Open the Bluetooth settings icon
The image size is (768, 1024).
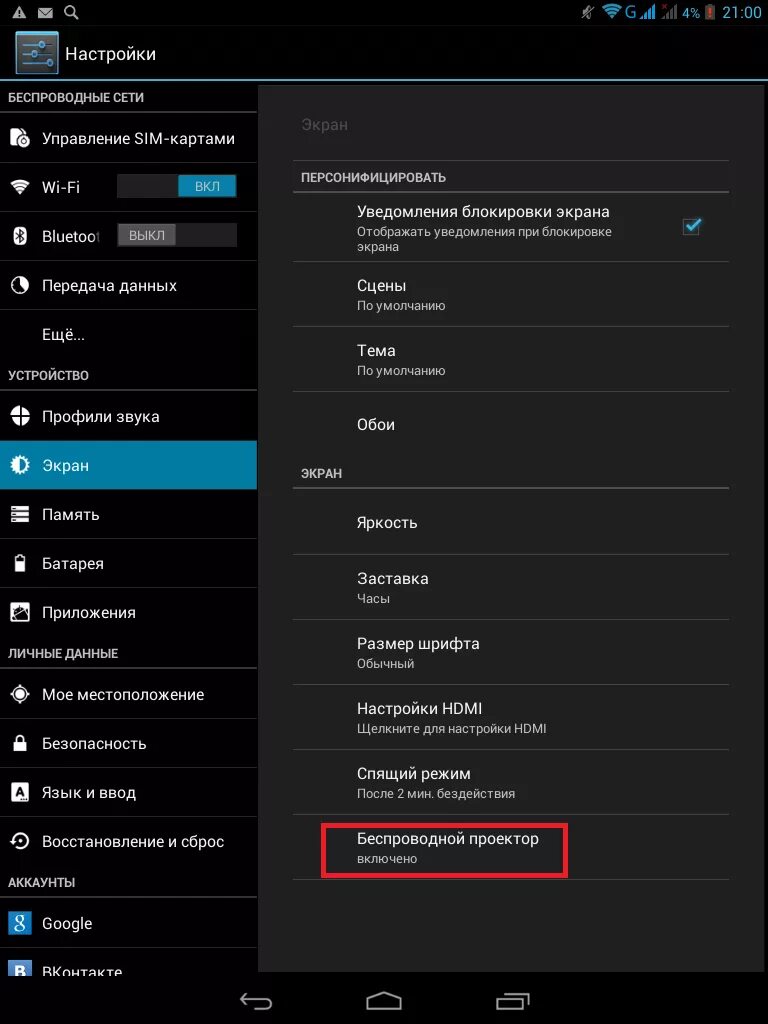(20, 236)
